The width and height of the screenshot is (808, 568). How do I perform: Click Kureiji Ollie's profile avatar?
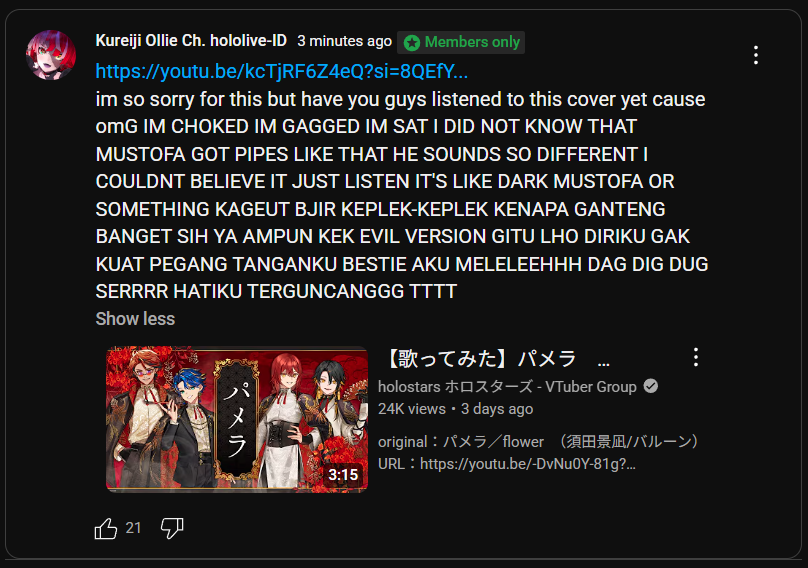pyautogui.click(x=51, y=55)
